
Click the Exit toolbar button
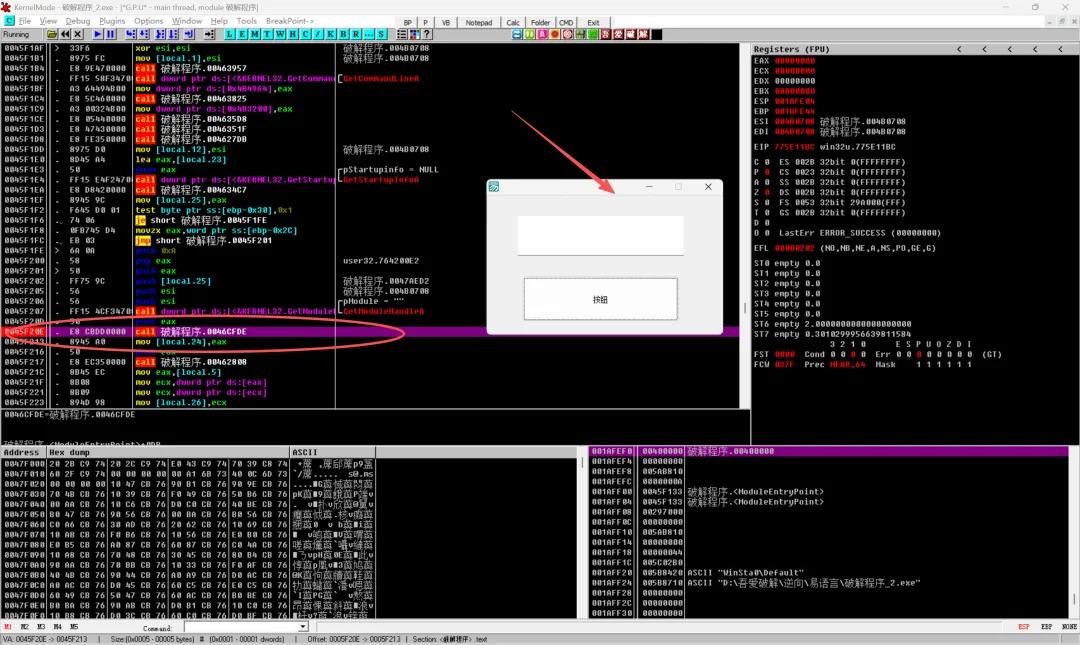594,23
